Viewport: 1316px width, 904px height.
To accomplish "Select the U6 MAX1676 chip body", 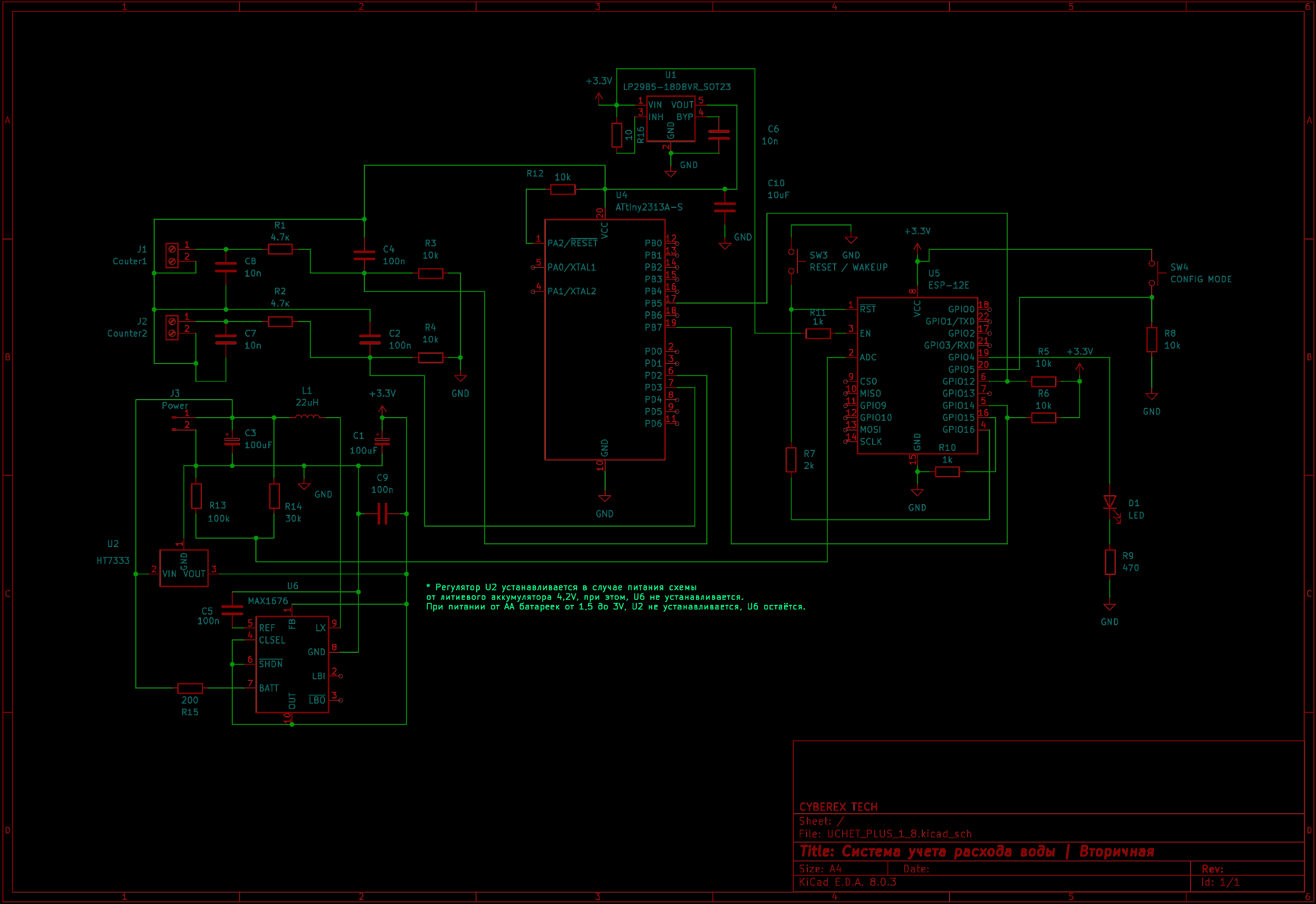I will point(292,665).
